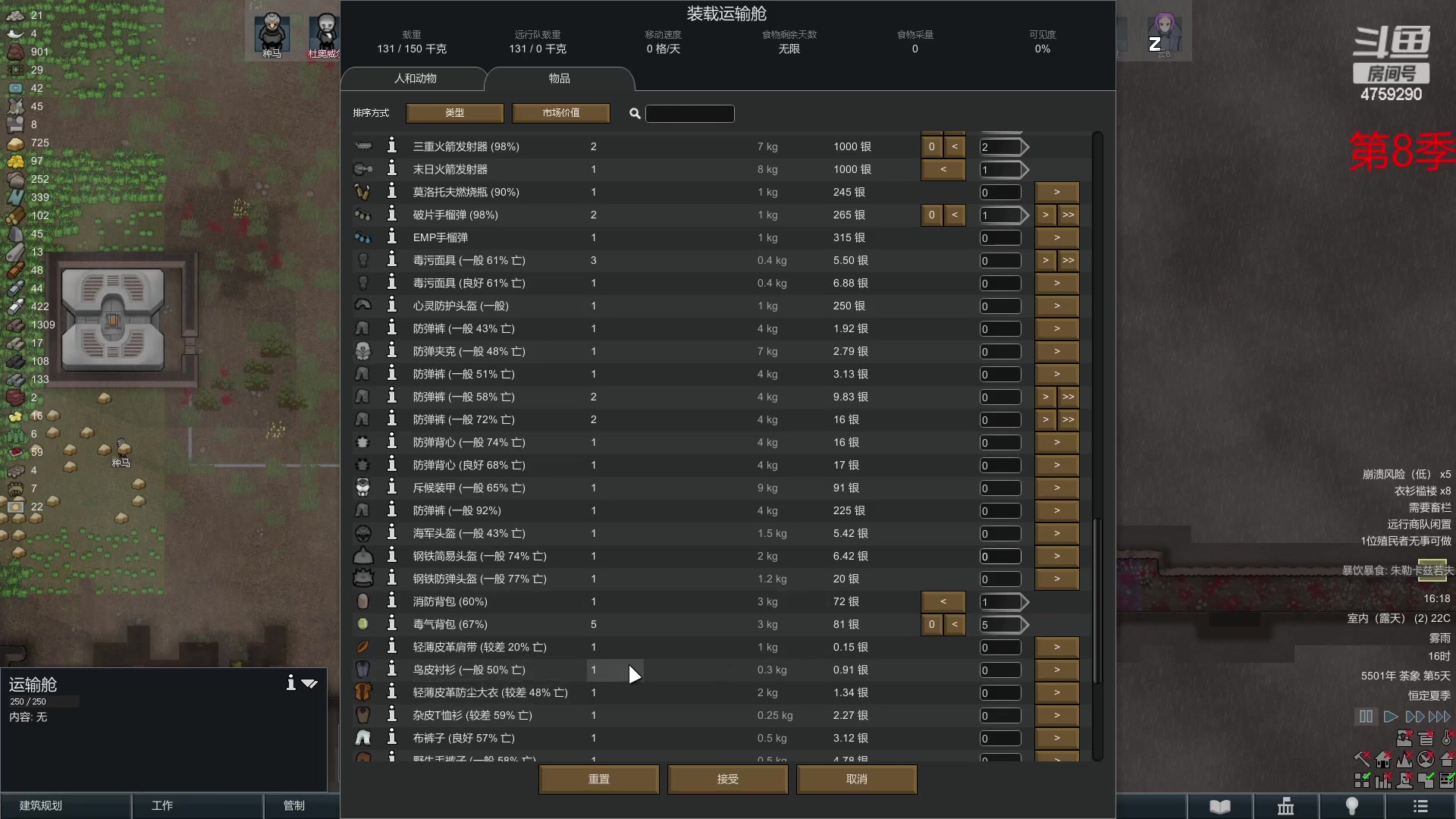Click the info icon on the 运输舱 panel

coord(290,683)
